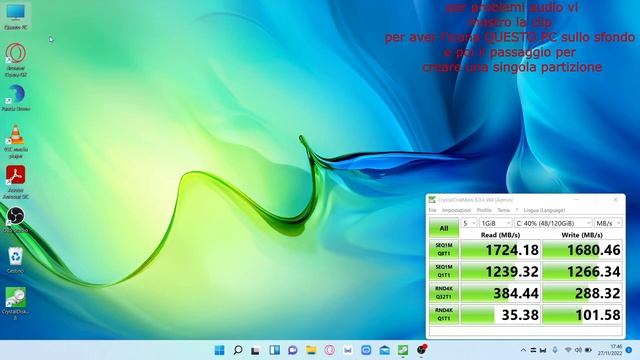
Task: Click the 288.32 write result
Action: click(x=582, y=293)
